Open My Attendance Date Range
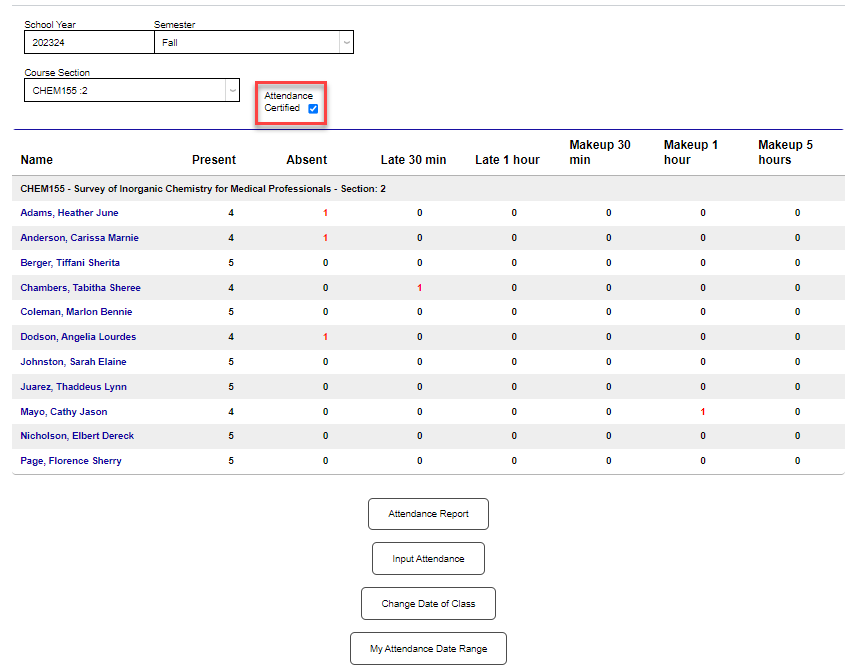This screenshot has width=856, height=668. click(x=428, y=648)
